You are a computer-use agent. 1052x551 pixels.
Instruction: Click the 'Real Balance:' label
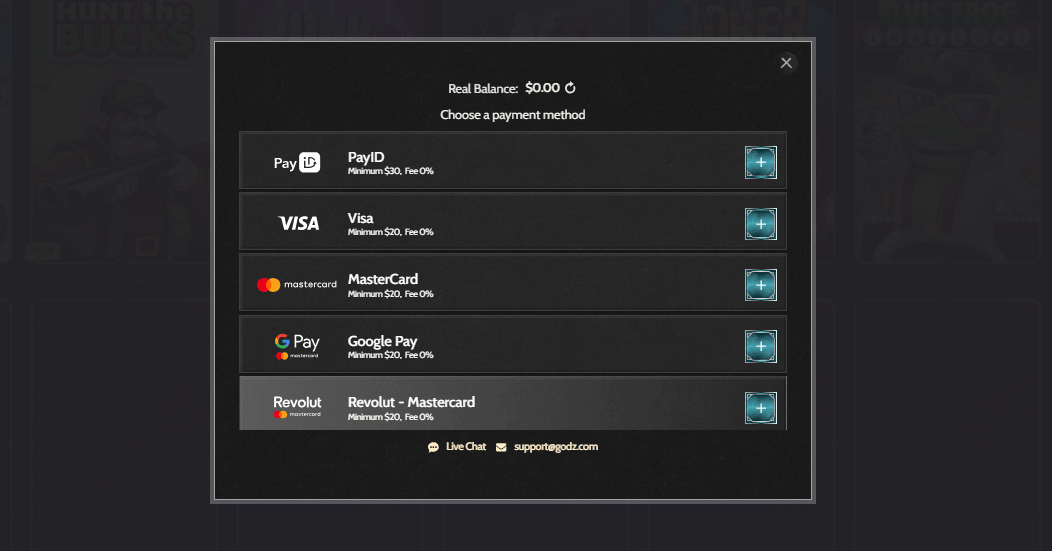[483, 89]
